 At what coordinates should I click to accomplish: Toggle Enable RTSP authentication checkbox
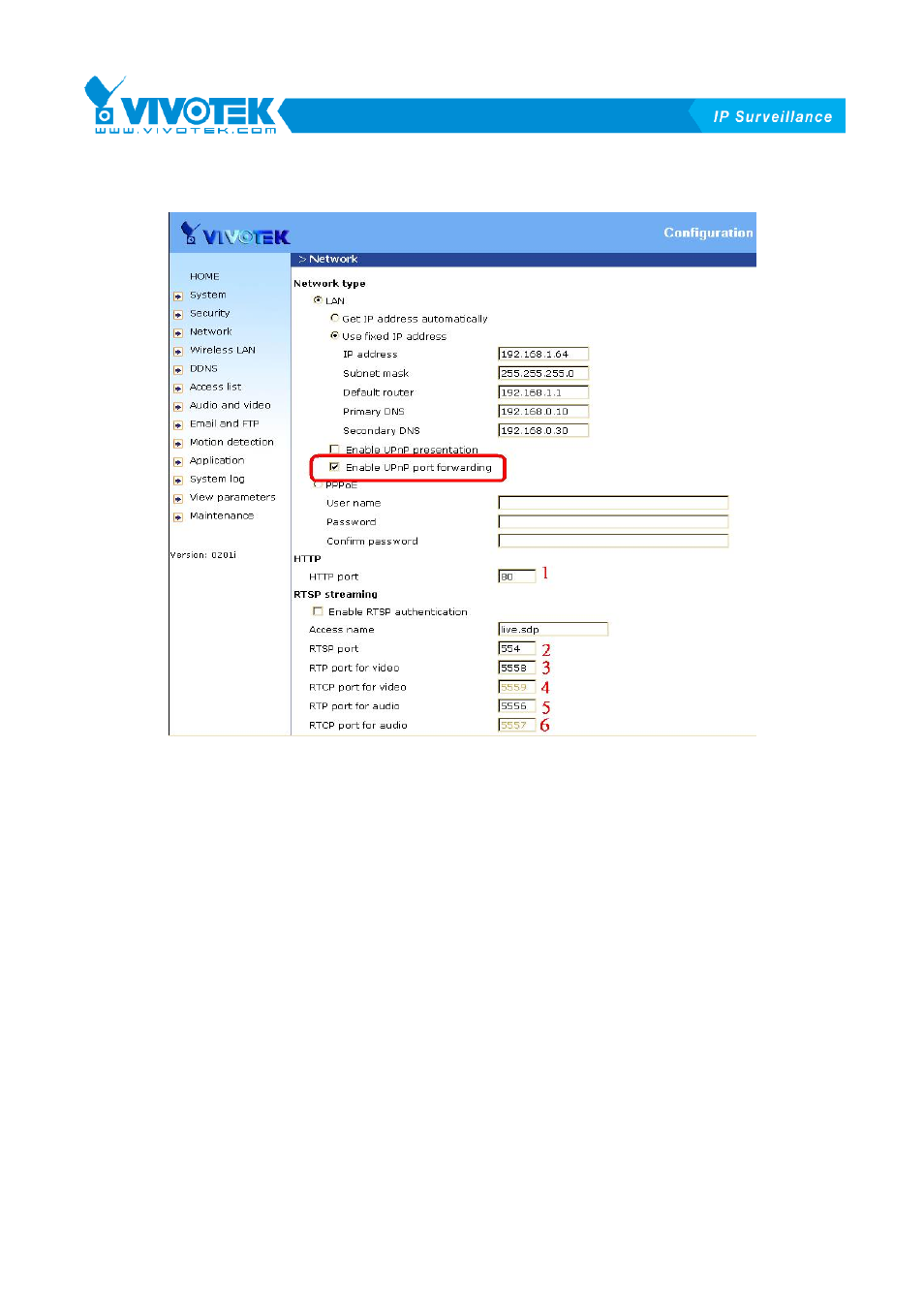318,611
